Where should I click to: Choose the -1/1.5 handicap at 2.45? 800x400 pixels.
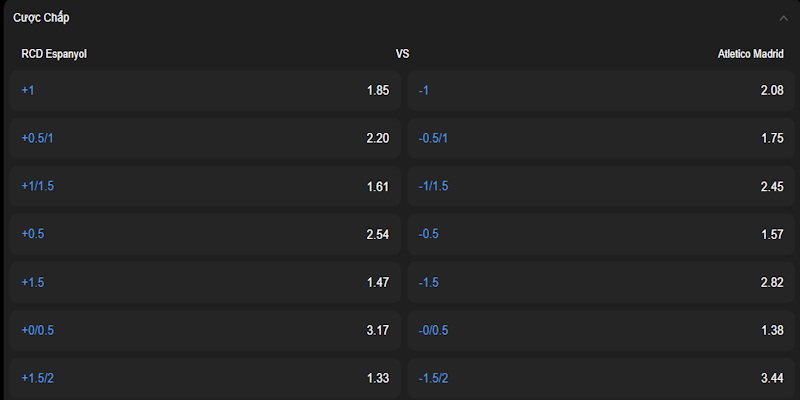(601, 186)
